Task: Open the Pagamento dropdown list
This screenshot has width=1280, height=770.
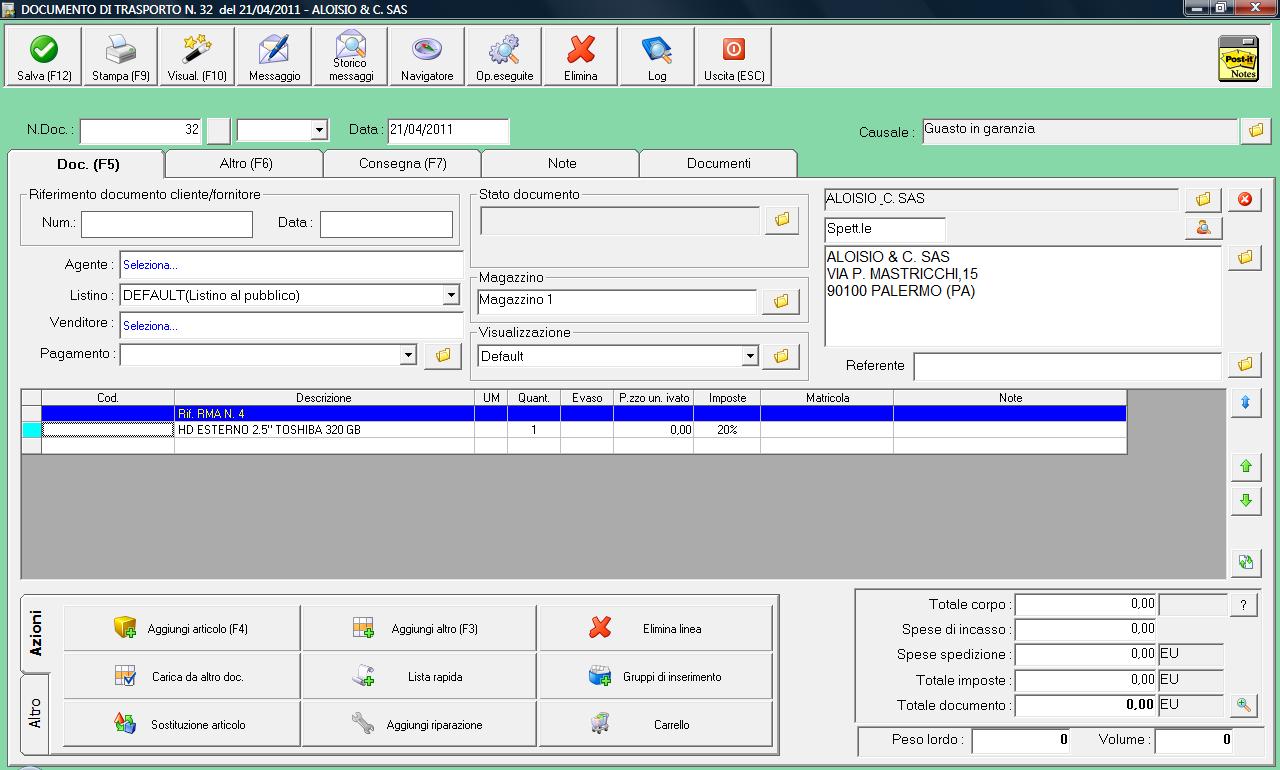Action: [x=407, y=355]
